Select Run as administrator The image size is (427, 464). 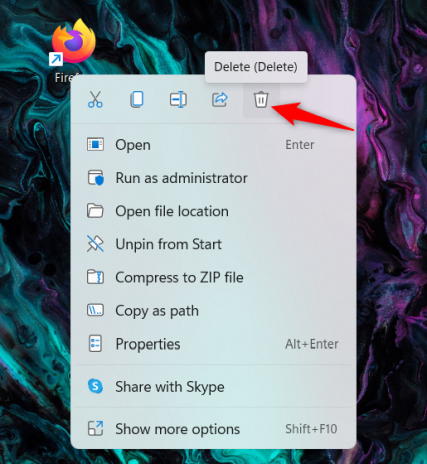(213, 178)
